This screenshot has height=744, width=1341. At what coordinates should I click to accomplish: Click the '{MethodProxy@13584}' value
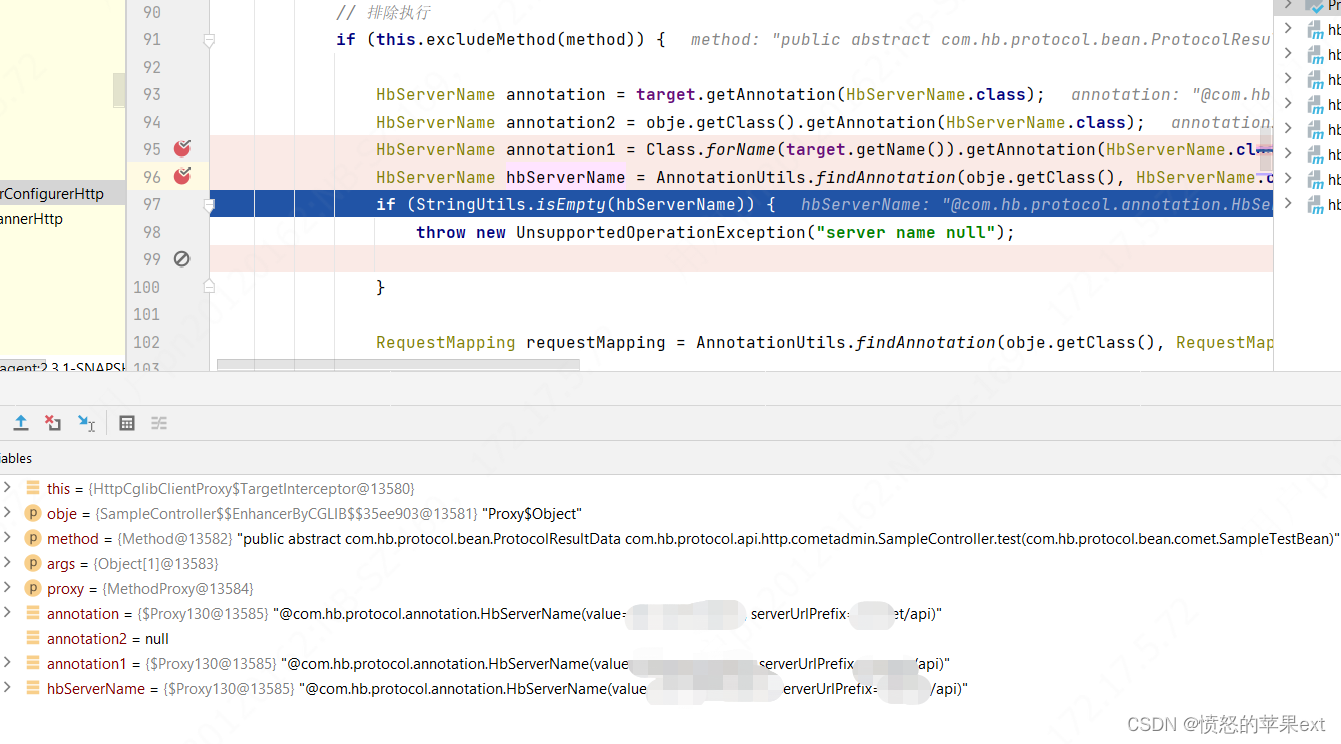pos(178,589)
